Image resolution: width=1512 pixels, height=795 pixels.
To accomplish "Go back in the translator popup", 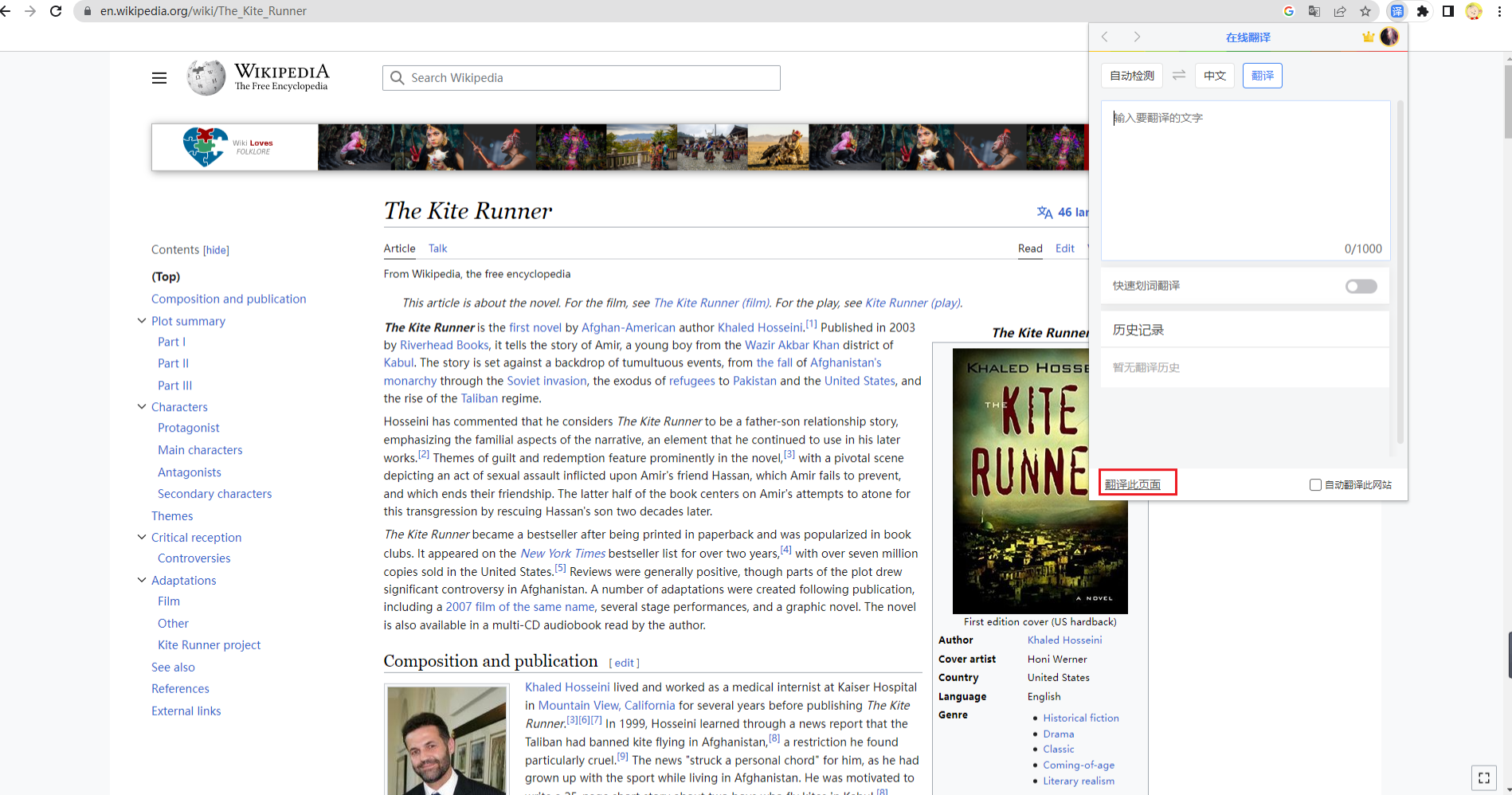I will [1105, 37].
